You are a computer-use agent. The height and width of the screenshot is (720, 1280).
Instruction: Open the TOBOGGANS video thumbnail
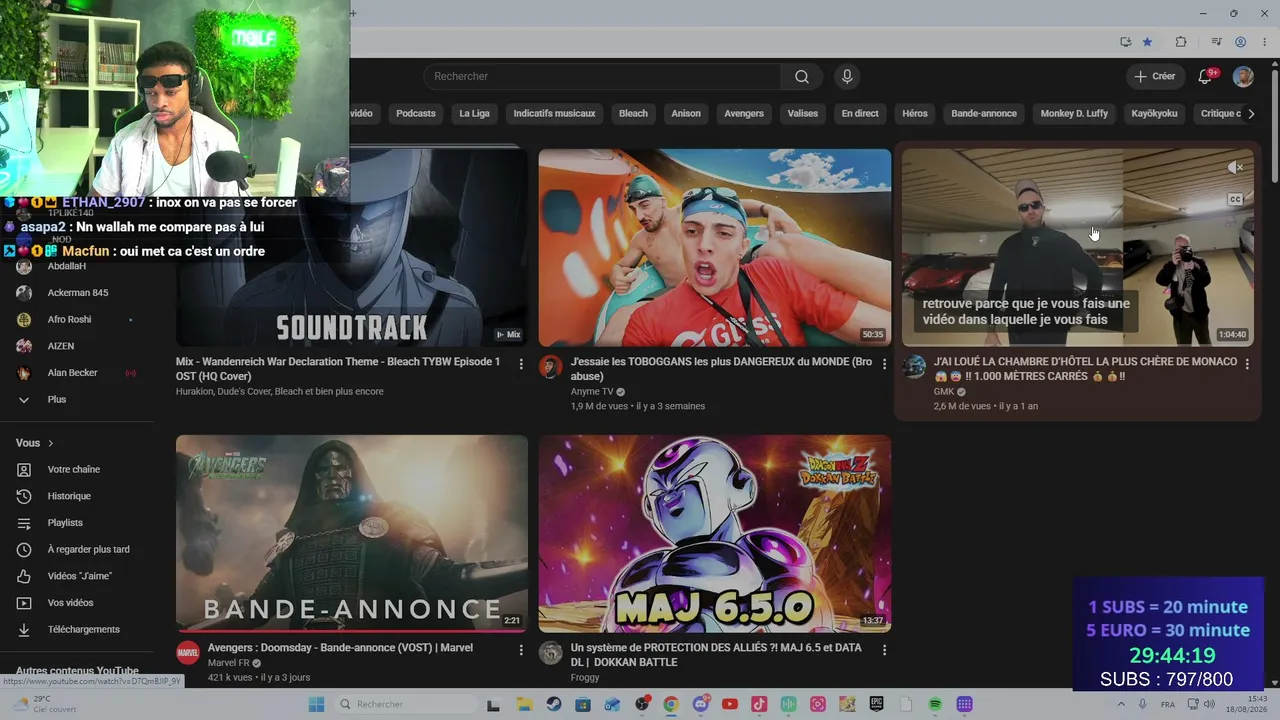click(x=715, y=248)
